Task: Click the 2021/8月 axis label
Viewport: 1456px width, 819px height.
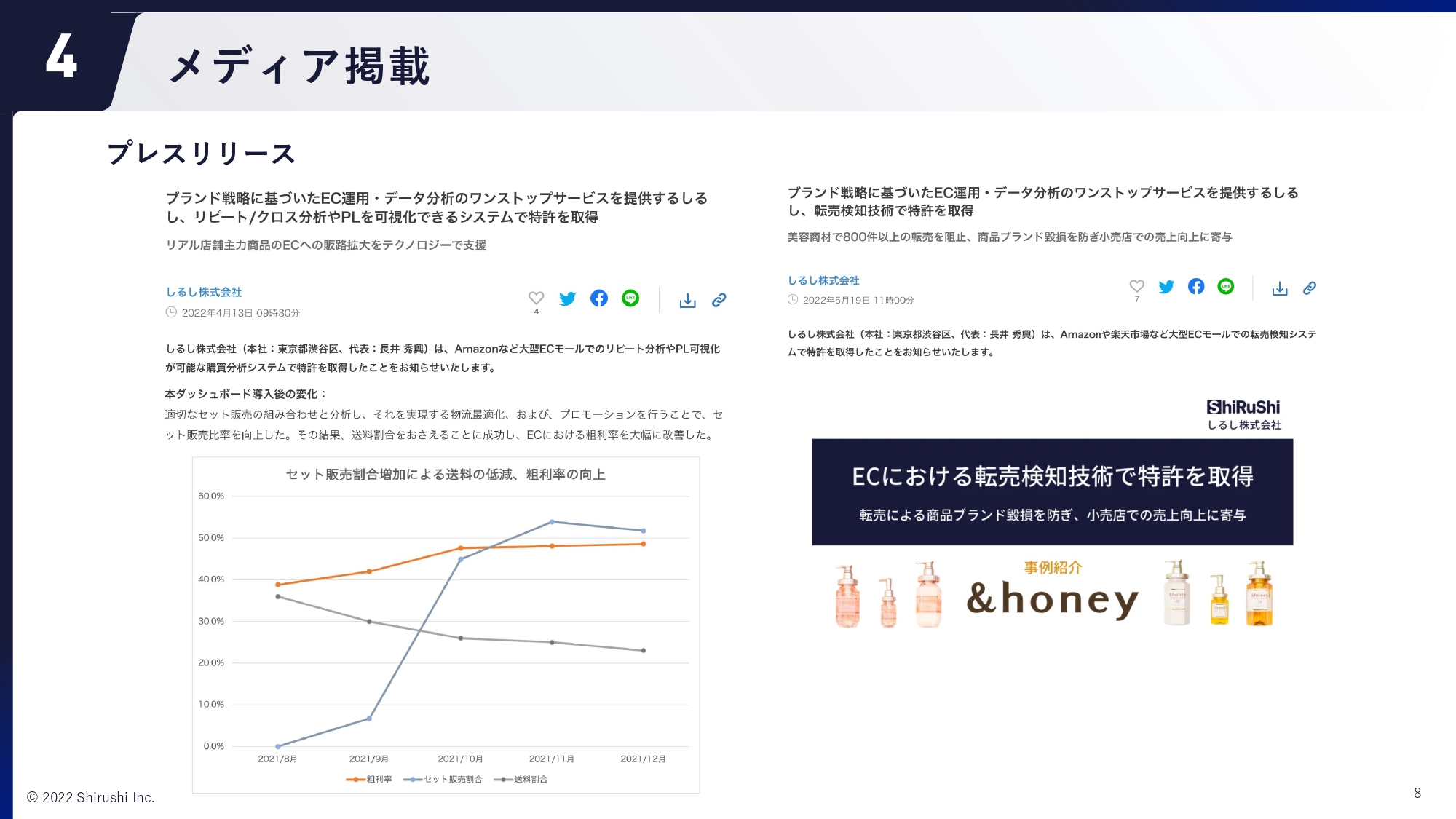Action: (x=277, y=759)
